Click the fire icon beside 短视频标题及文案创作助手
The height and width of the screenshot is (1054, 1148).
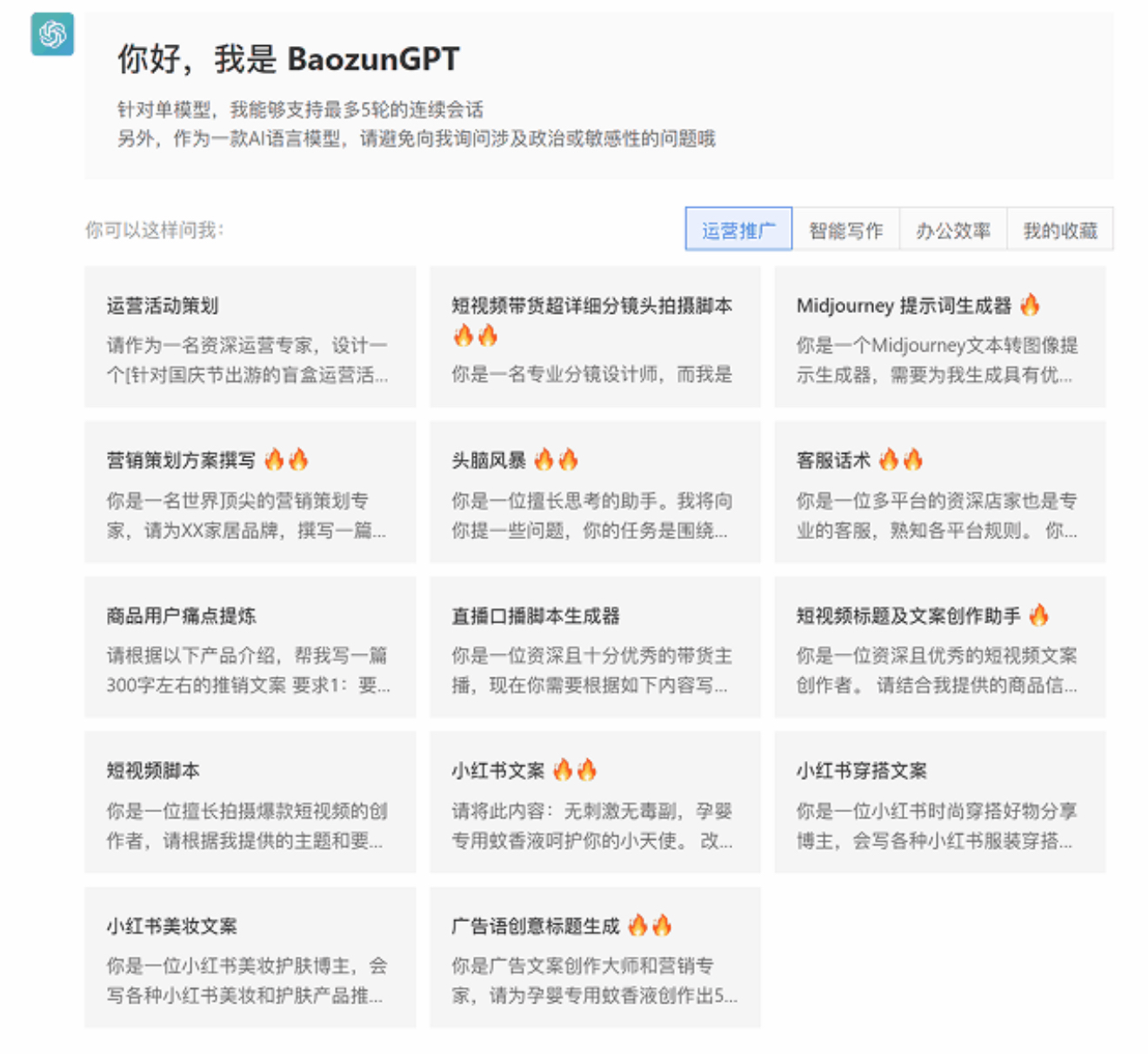click(x=1038, y=616)
